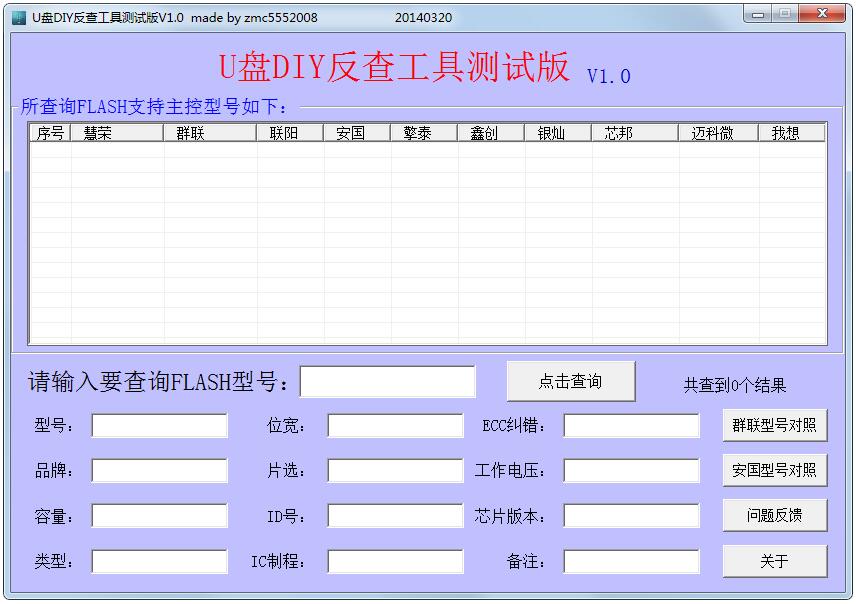Click the 点击查询 search button
Image resolution: width=856 pixels, height=604 pixels.
click(570, 381)
